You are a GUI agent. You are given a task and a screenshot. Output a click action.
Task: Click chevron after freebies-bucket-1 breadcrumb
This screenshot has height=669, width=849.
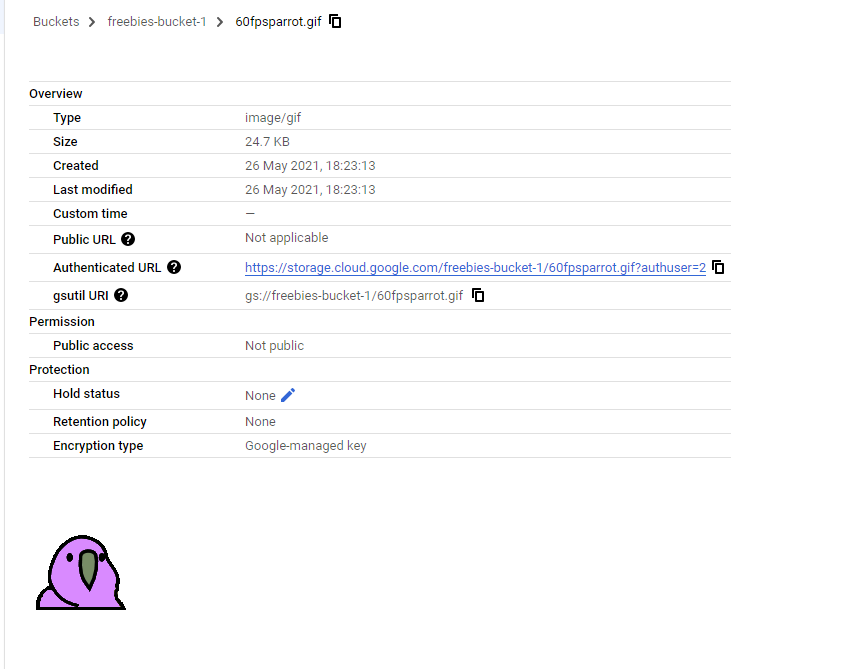tap(220, 22)
